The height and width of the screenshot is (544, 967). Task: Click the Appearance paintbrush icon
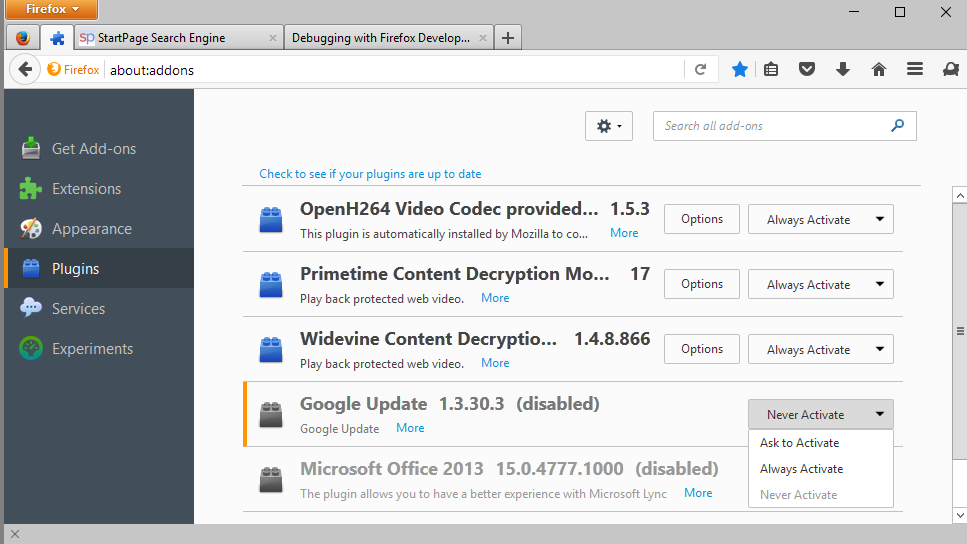tap(31, 229)
